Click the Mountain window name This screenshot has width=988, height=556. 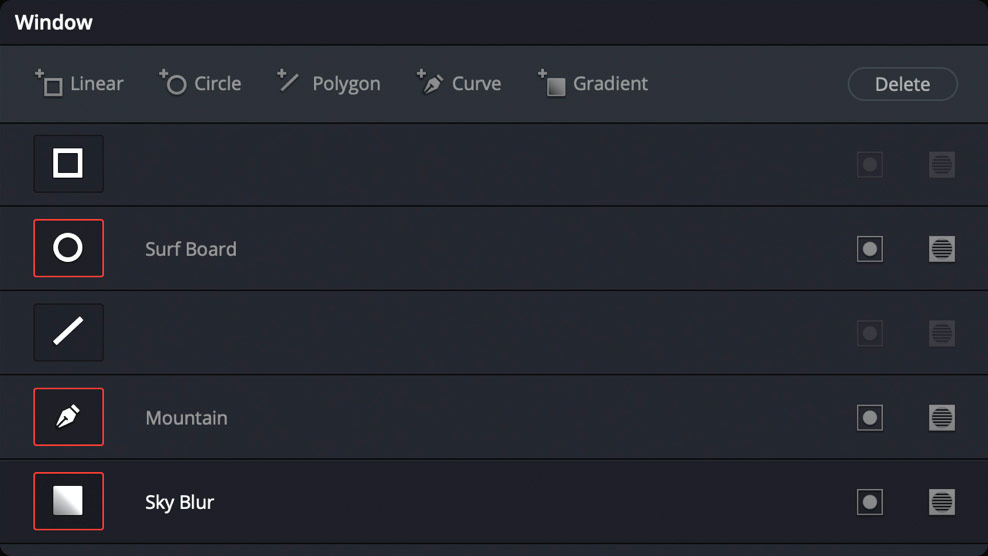click(x=187, y=418)
